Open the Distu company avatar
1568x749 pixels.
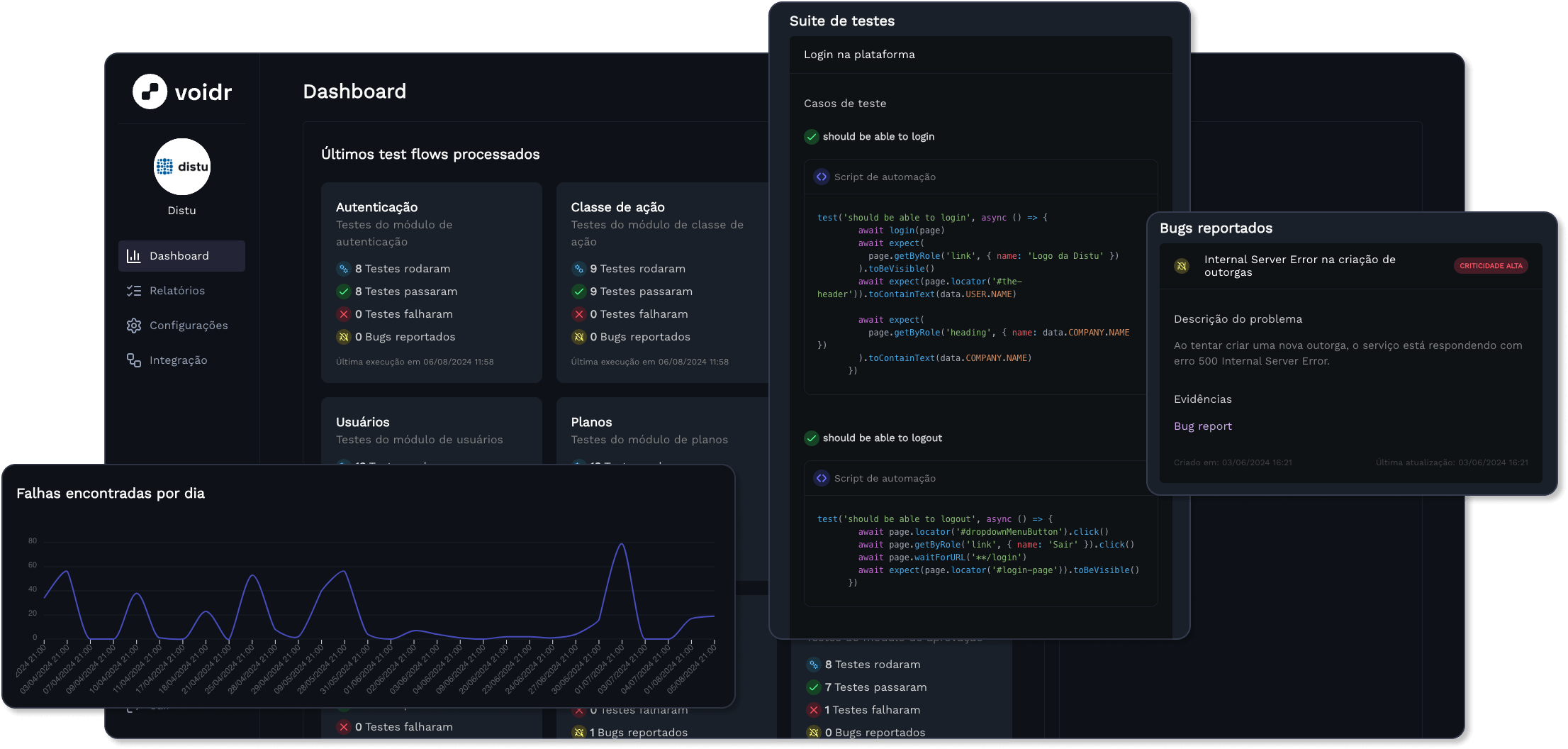182,167
